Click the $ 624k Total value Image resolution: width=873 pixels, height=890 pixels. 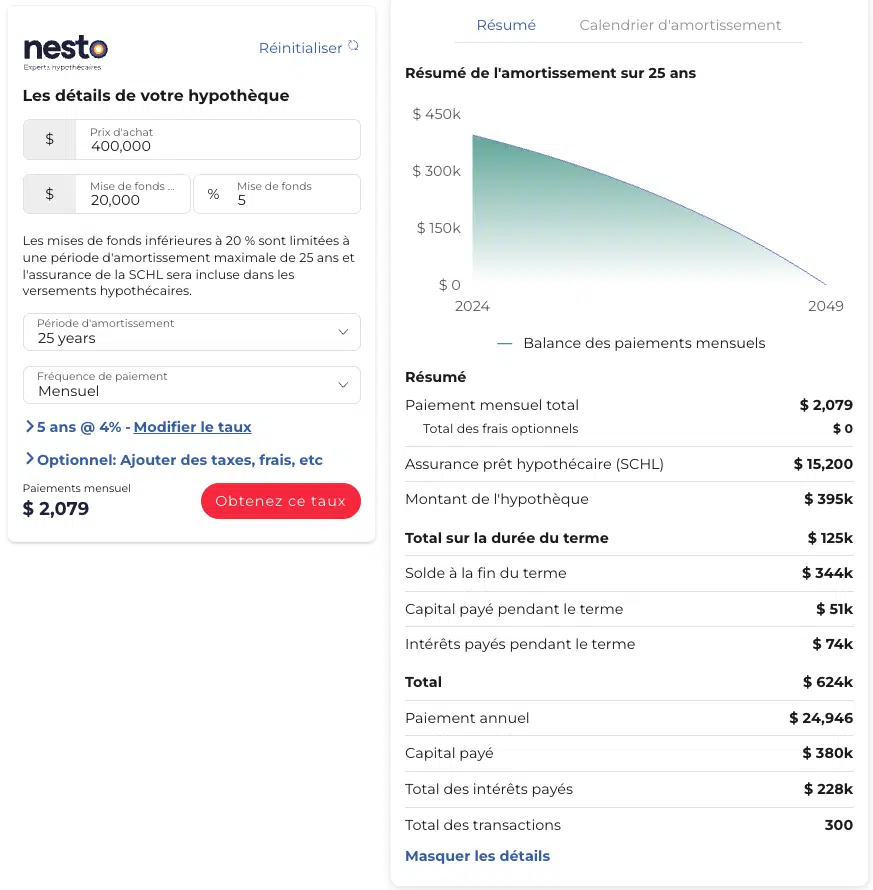pyautogui.click(x=828, y=682)
